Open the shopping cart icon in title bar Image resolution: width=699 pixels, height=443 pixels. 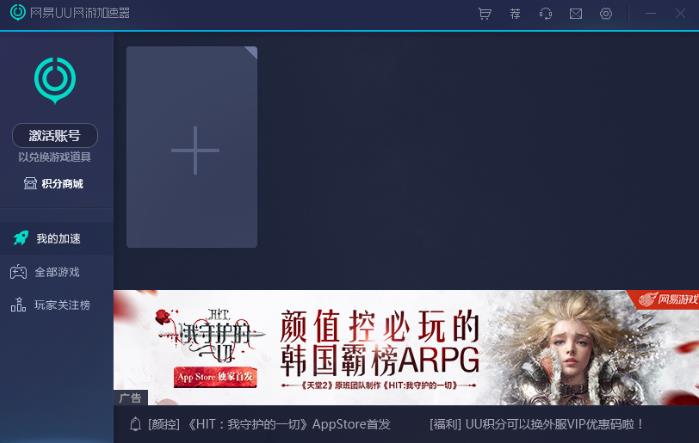coord(485,14)
